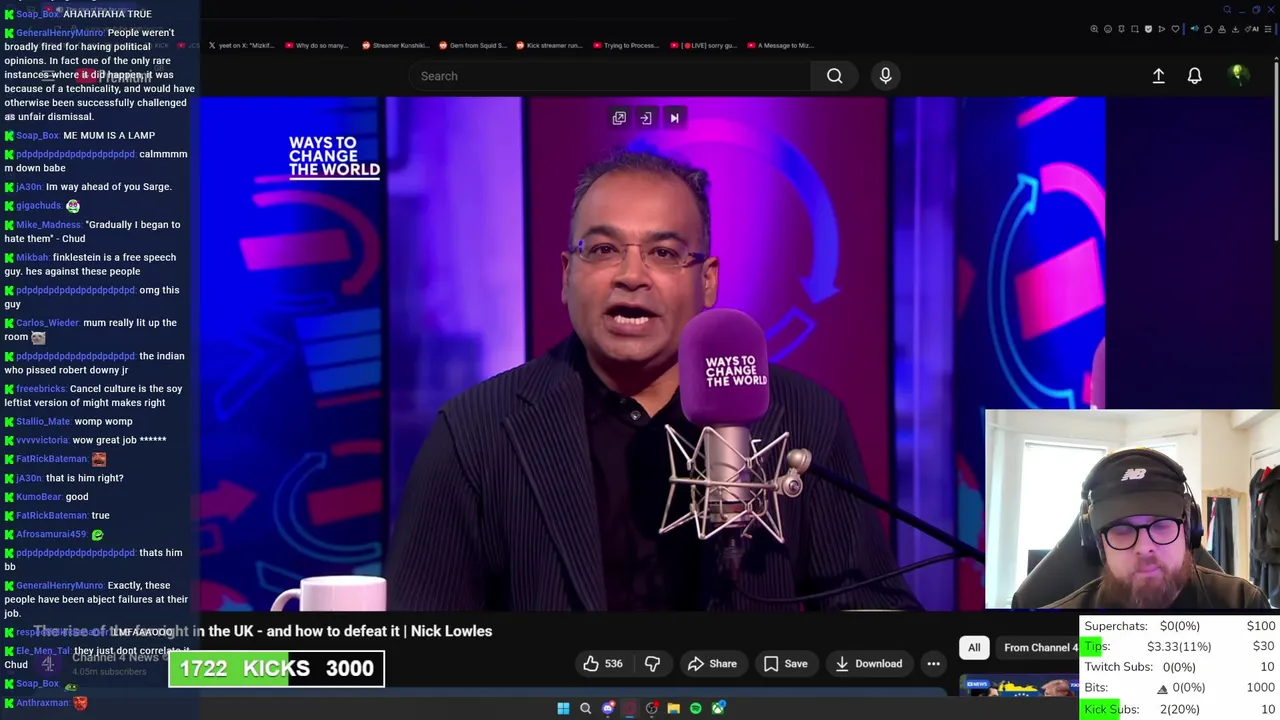Screen dimensions: 1280x720
Task: Switch to the 'Kick streamer run...' tab
Action: click(549, 45)
